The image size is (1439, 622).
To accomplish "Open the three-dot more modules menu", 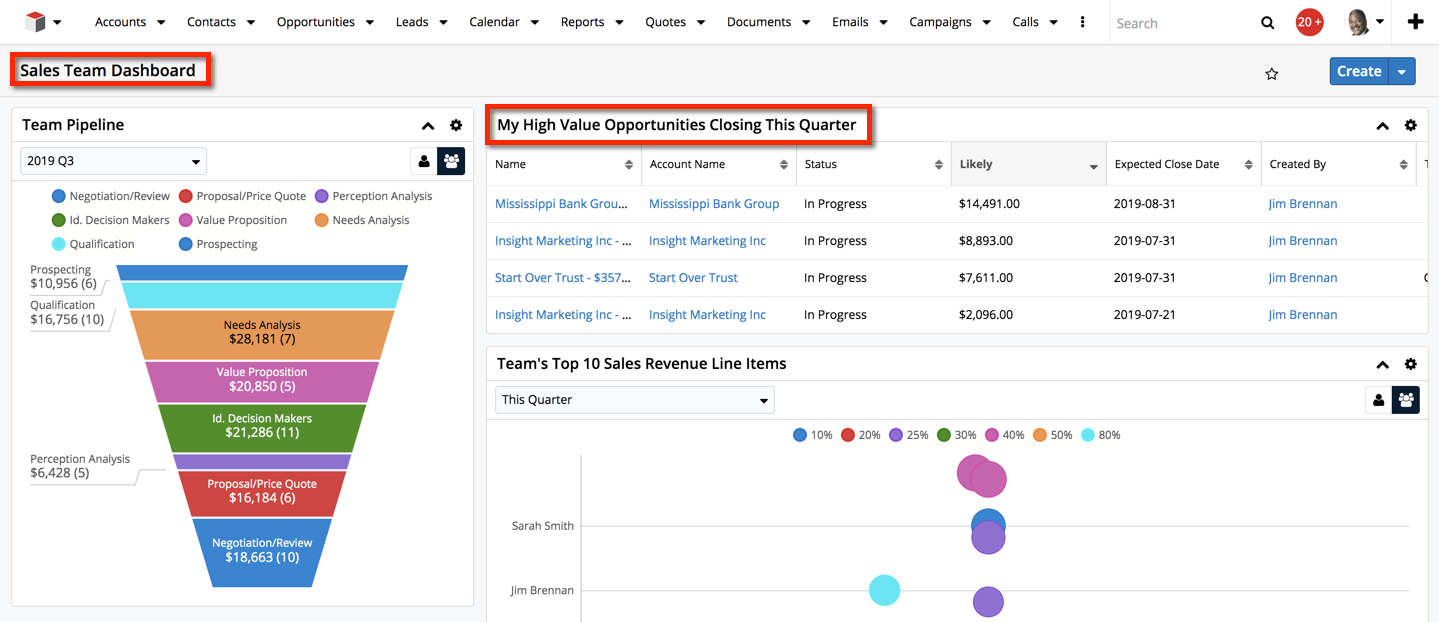I will (1082, 22).
